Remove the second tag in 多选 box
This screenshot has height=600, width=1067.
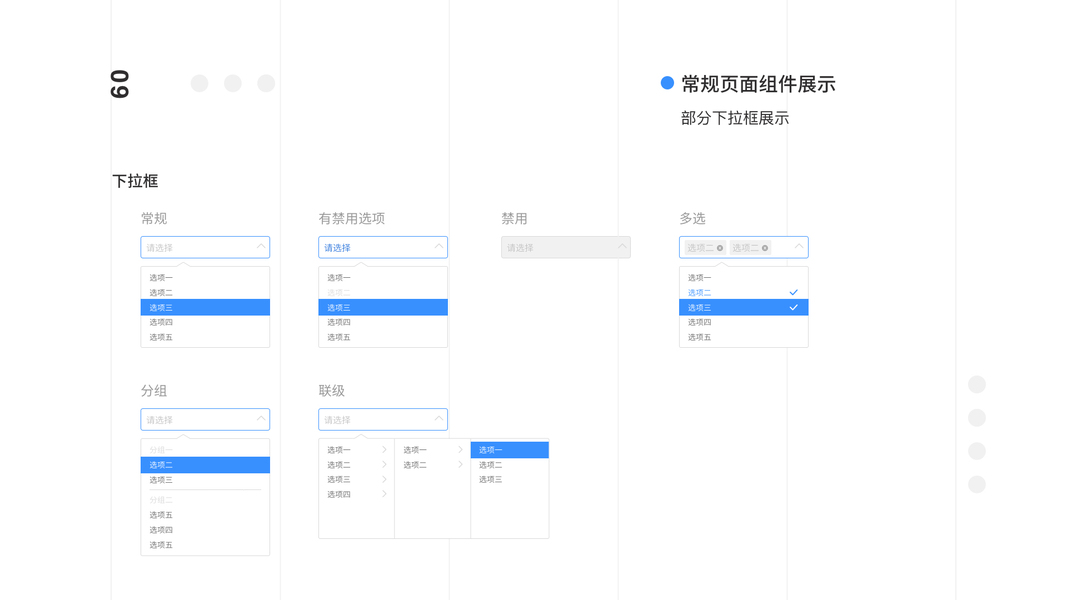click(765, 248)
